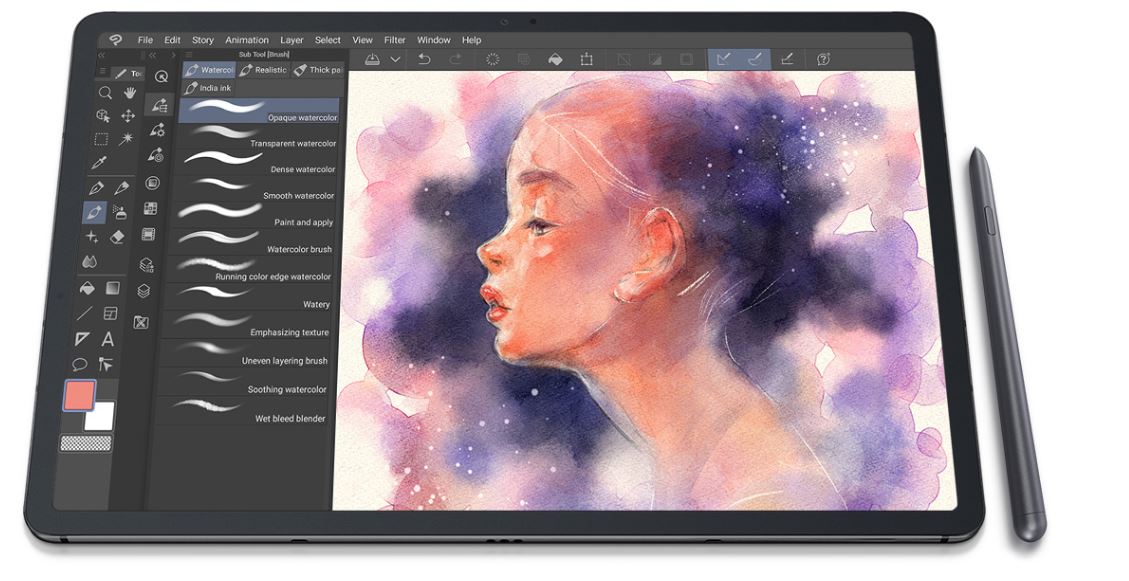
Task: Switch to the Thick paint brush tab
Action: [x=318, y=70]
